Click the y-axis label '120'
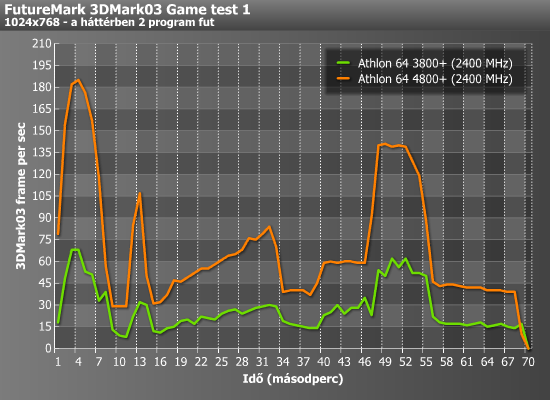Viewport: 550px width, 400px height. click(x=42, y=174)
